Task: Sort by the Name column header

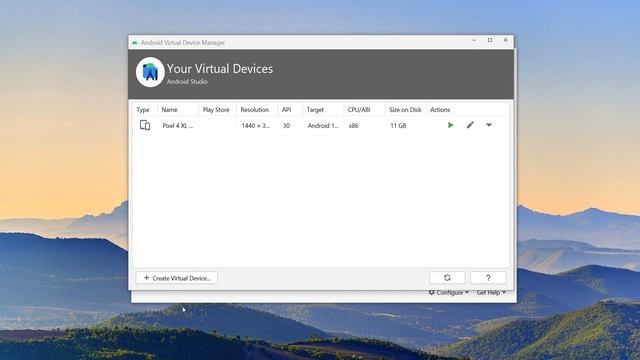Action: 169,110
